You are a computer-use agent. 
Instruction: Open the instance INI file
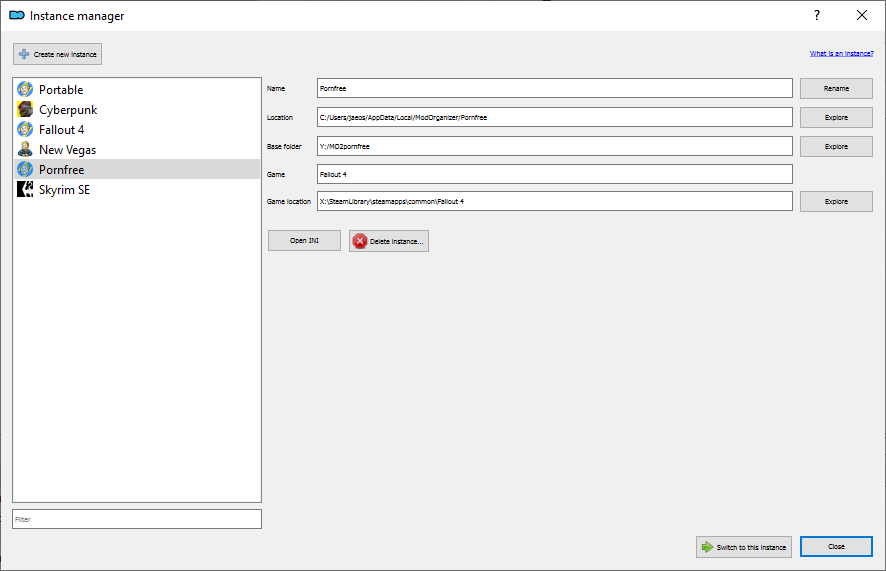[x=304, y=241]
